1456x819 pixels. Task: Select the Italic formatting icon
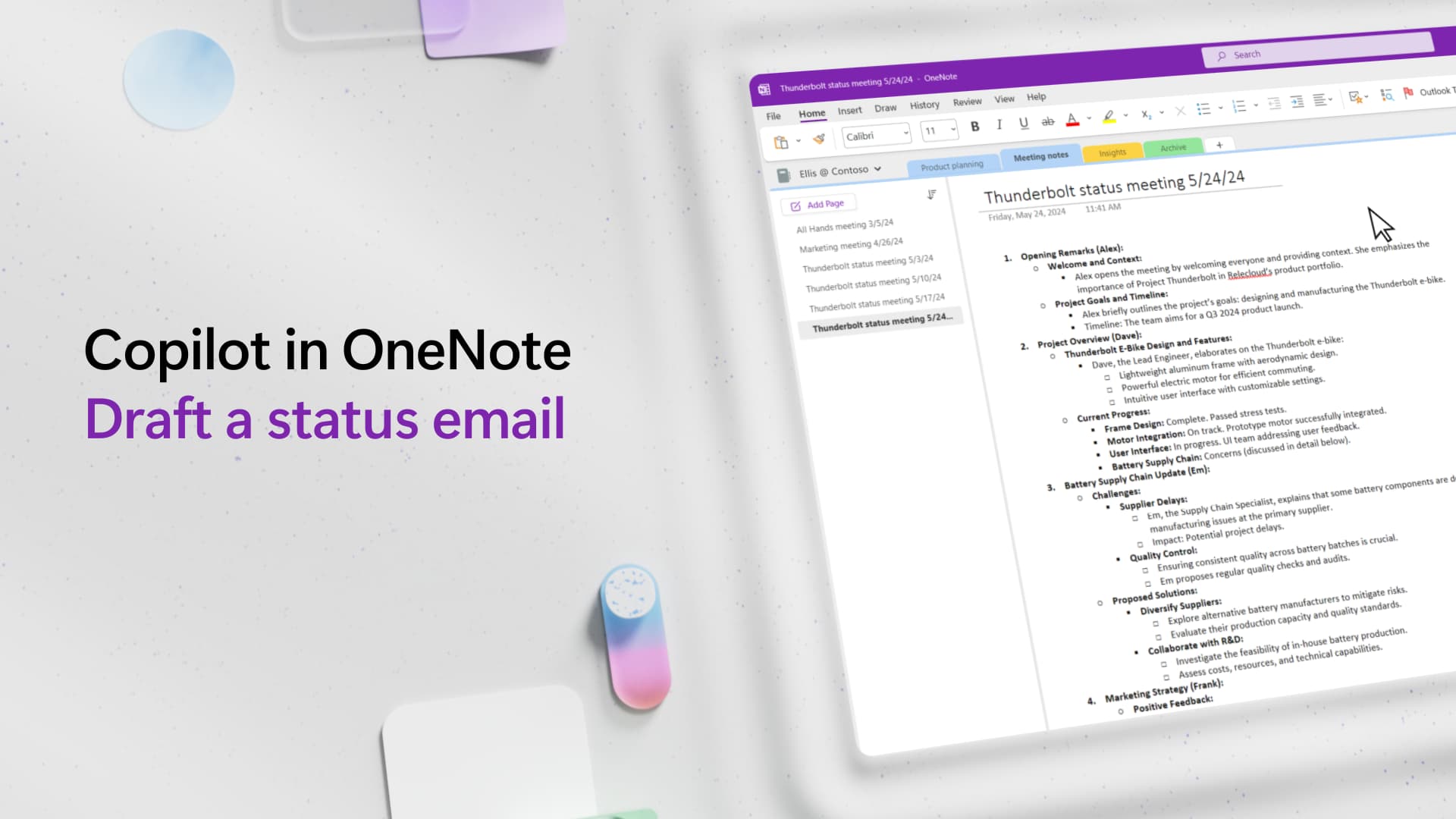999,124
